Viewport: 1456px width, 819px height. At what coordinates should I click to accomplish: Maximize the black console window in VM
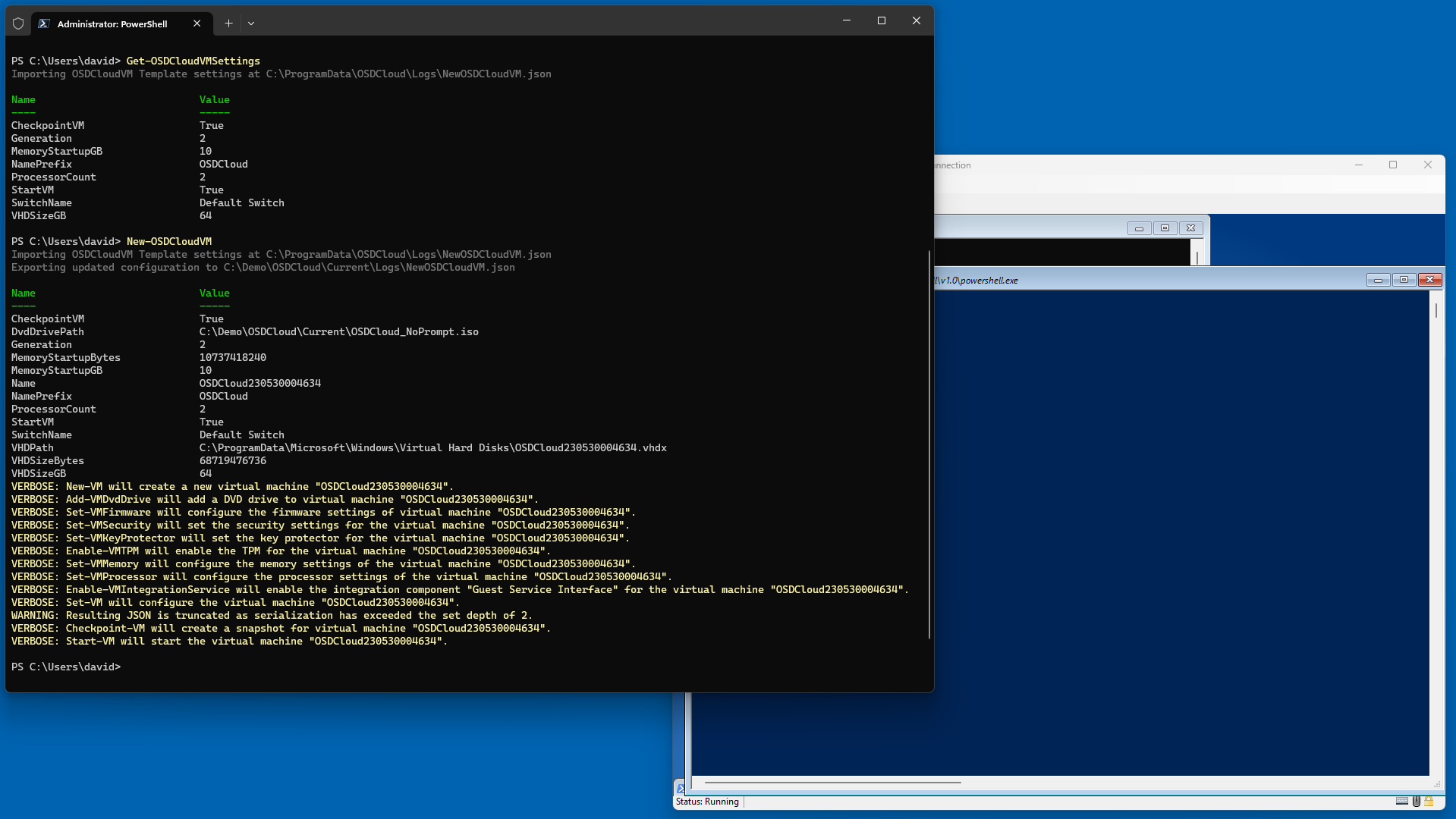point(1165,228)
